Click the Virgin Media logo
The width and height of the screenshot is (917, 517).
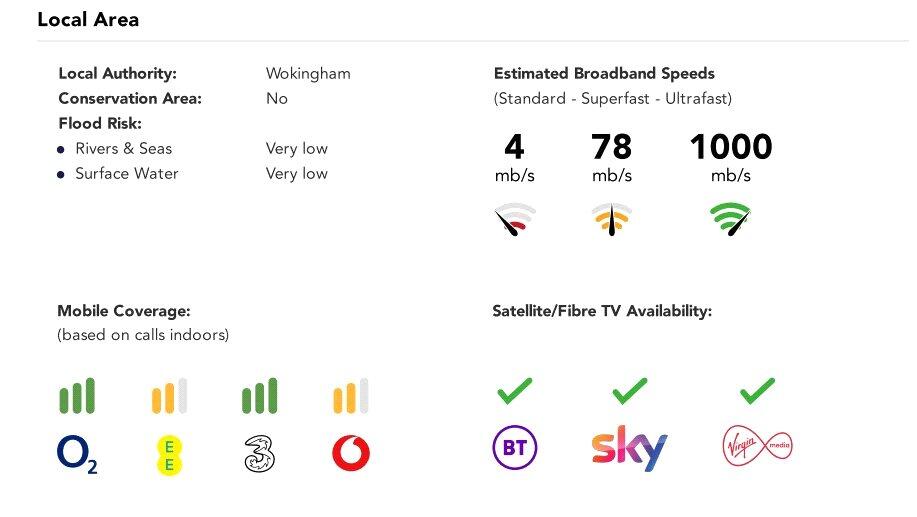(757, 447)
